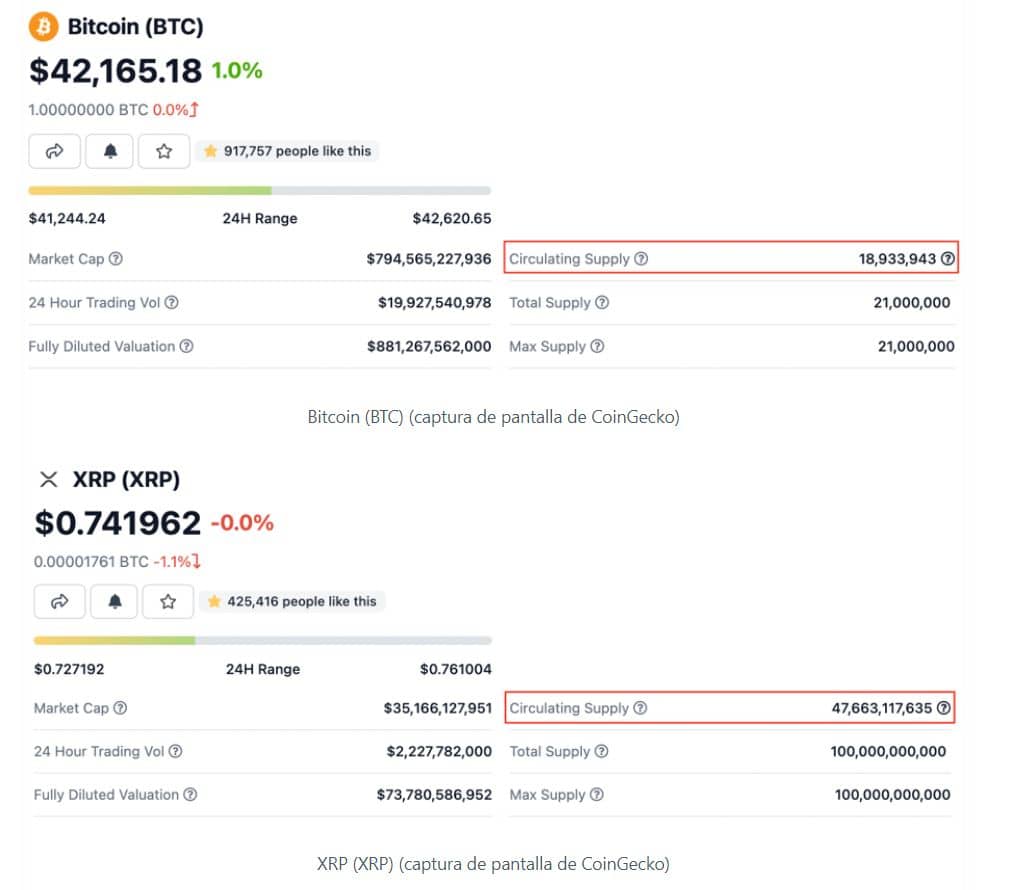
Task: Click the 1.00000000 BTC value
Action: tap(88, 110)
